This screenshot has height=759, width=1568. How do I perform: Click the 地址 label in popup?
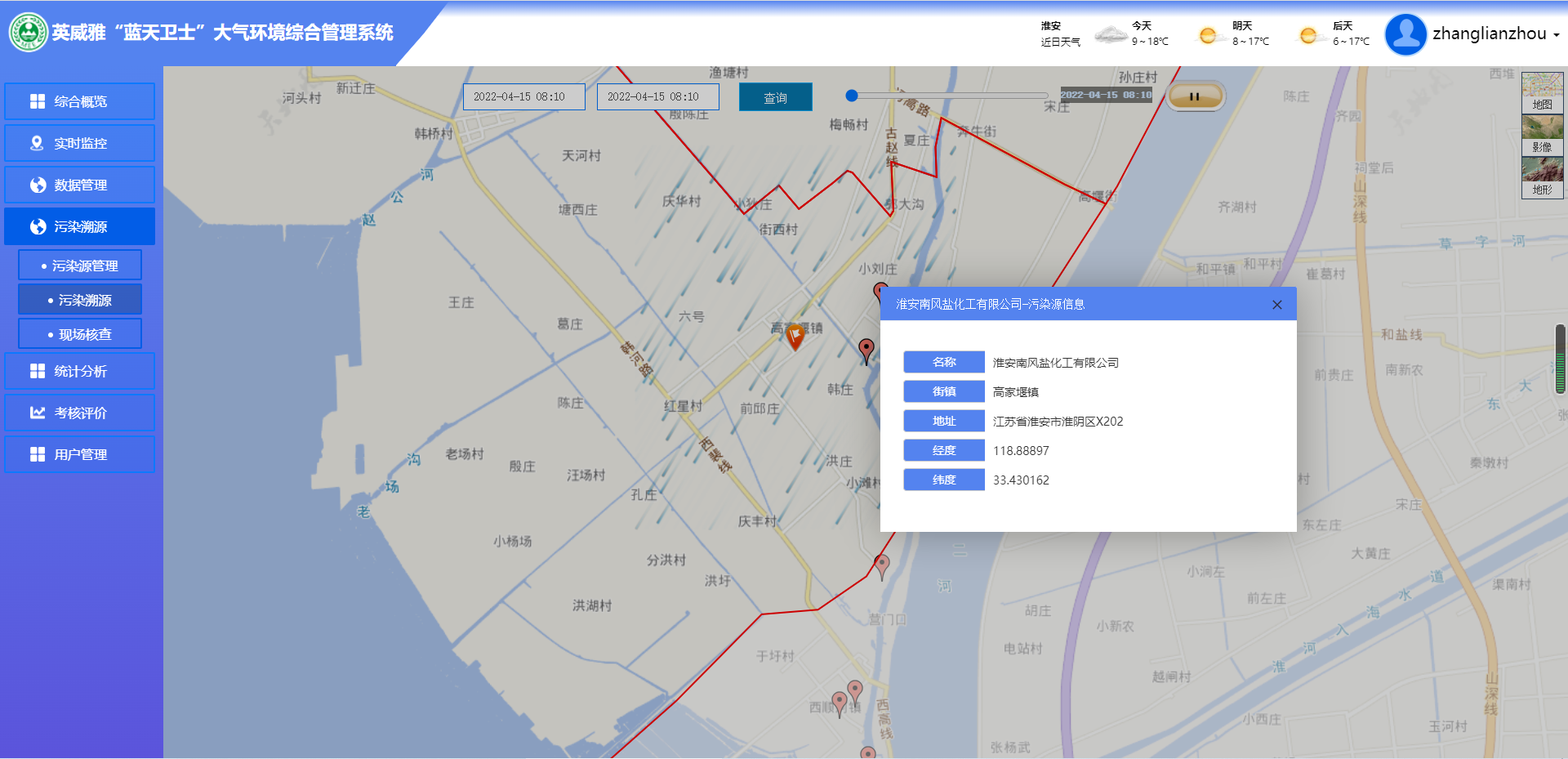[x=944, y=421]
